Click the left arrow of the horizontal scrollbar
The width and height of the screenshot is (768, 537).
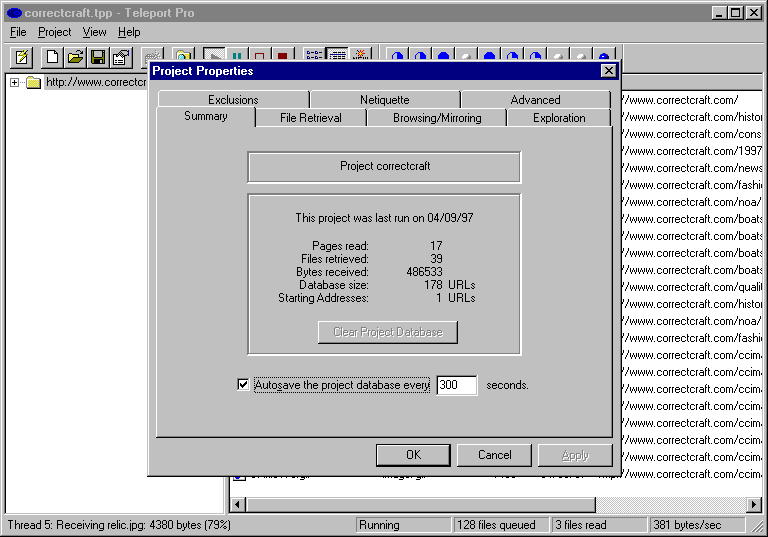pos(238,504)
